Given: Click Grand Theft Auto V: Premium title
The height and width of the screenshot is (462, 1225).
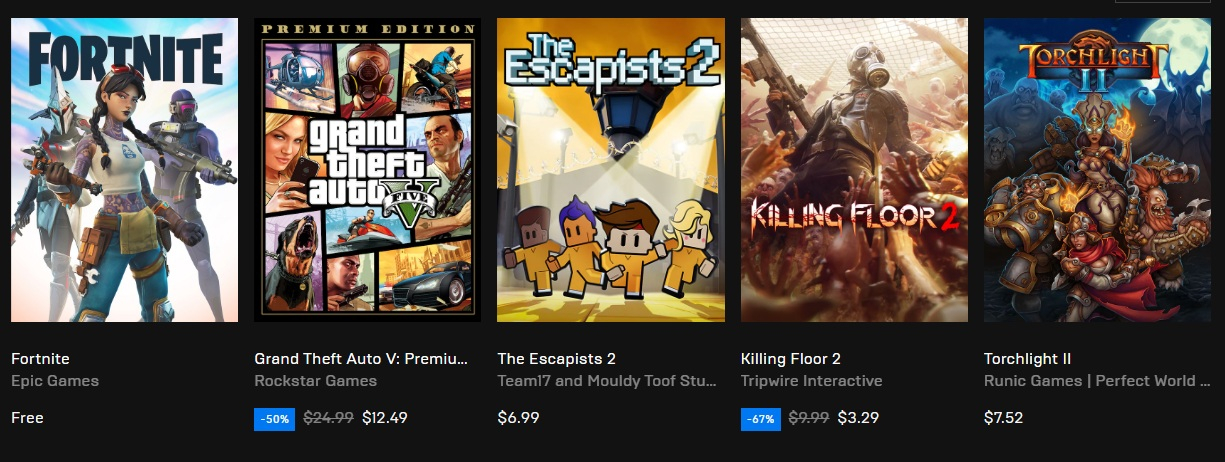Looking at the screenshot, I should 361,359.
